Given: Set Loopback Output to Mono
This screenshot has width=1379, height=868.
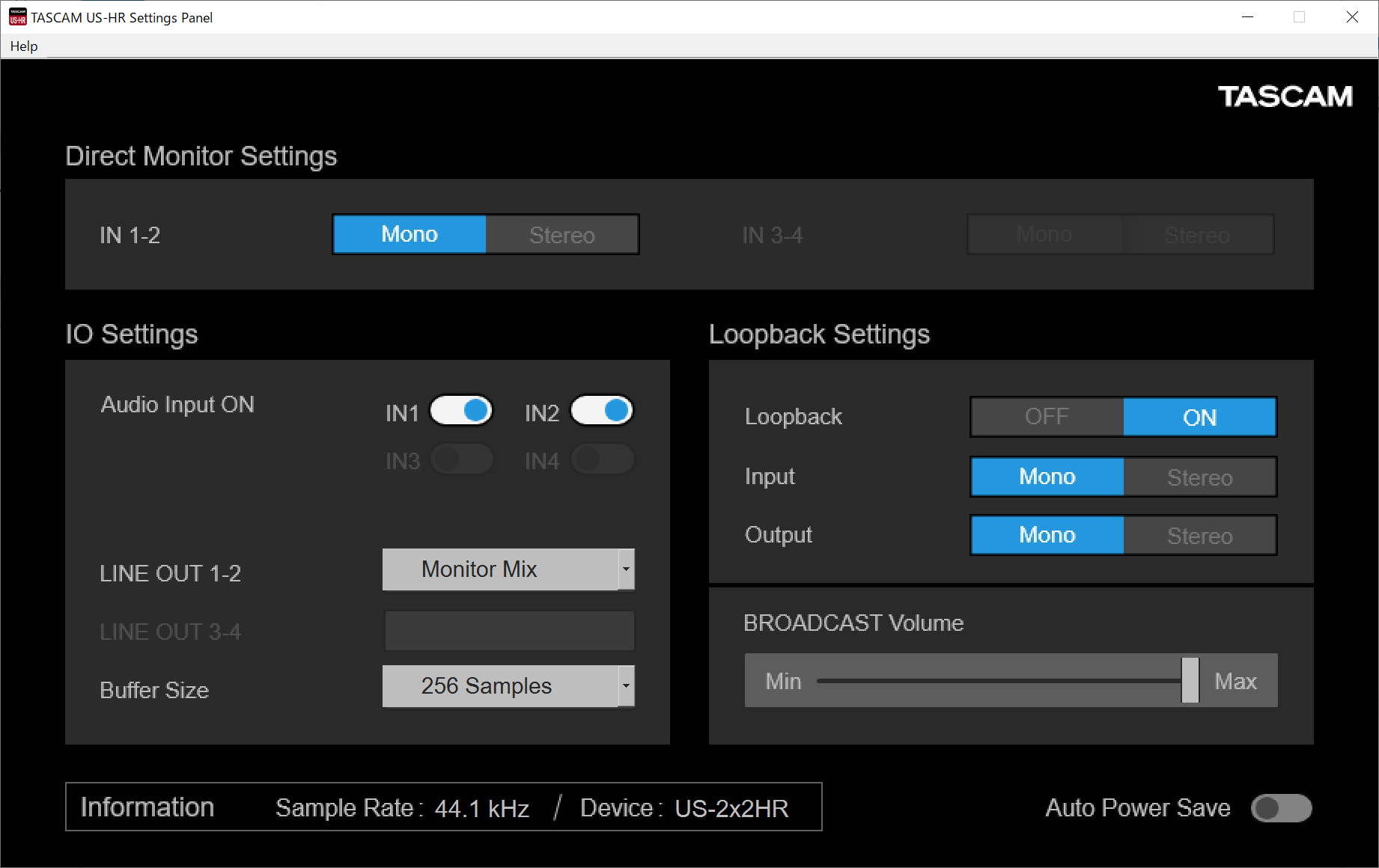Looking at the screenshot, I should click(1047, 535).
